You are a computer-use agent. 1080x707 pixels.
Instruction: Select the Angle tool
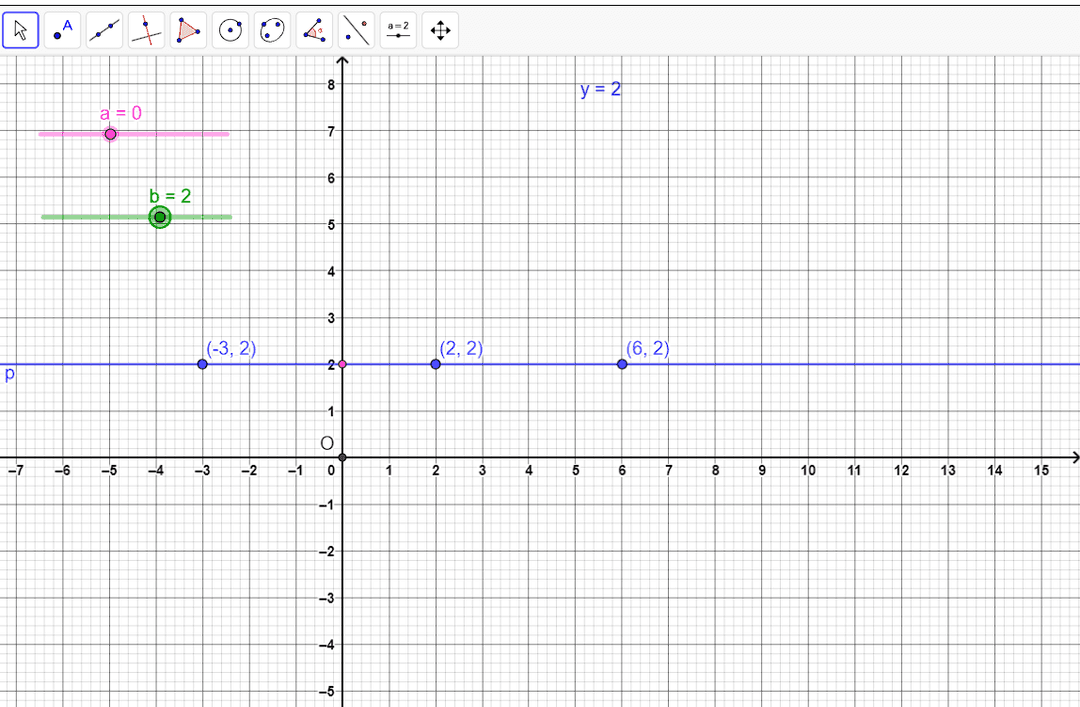point(314,31)
